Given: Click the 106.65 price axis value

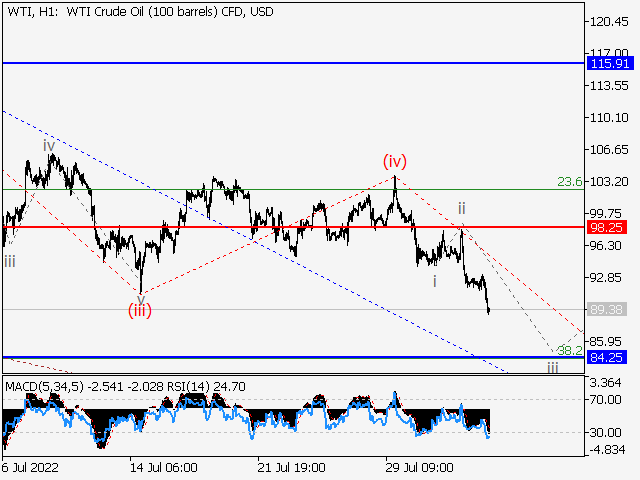Looking at the screenshot, I should pos(609,150).
